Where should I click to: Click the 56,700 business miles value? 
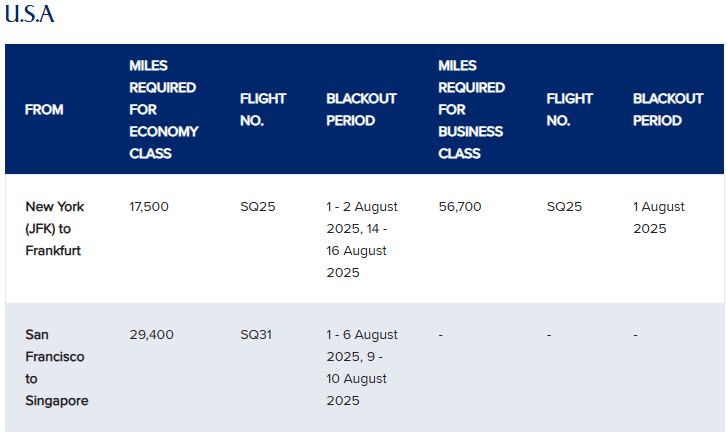click(460, 206)
